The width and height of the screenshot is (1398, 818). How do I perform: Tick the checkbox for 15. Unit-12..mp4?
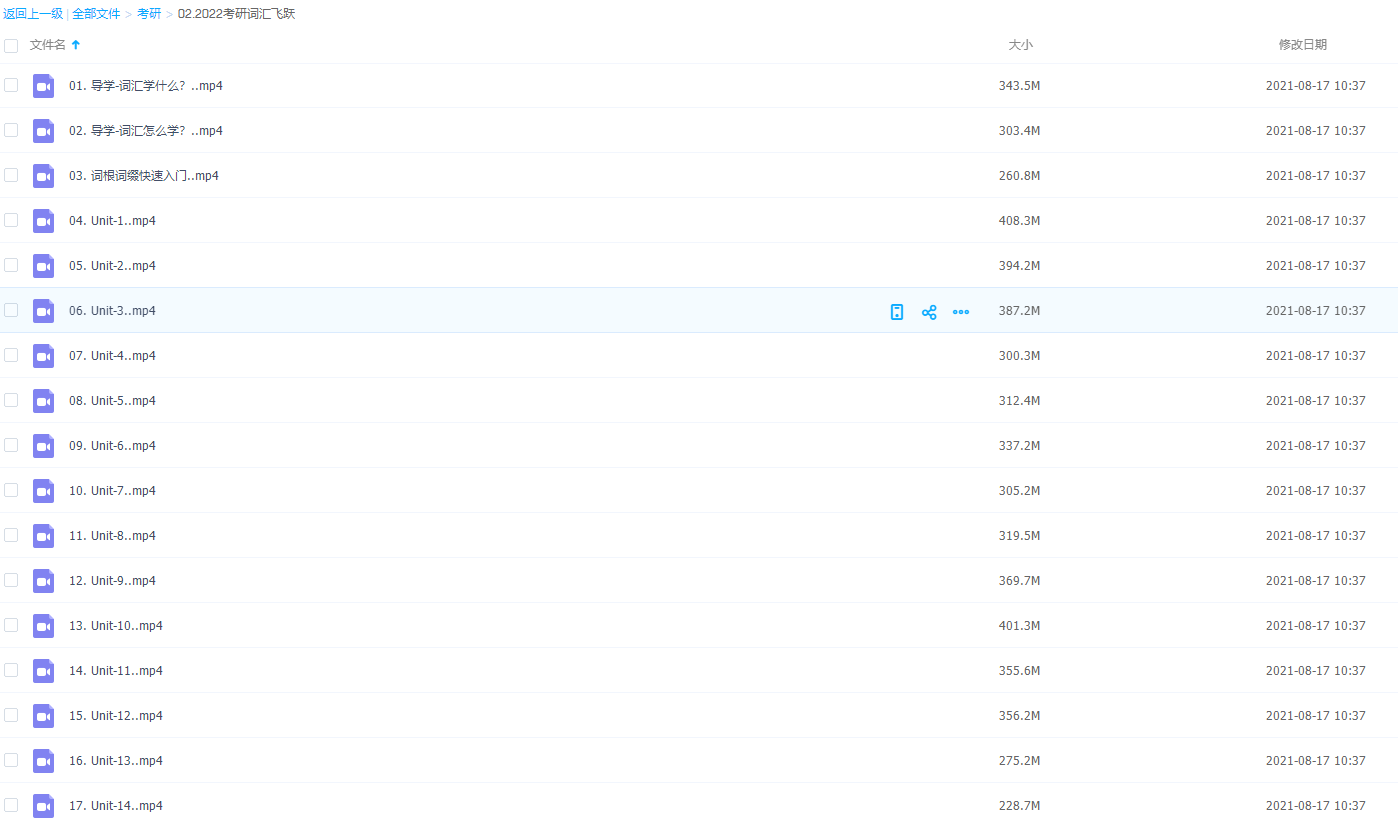coord(11,715)
